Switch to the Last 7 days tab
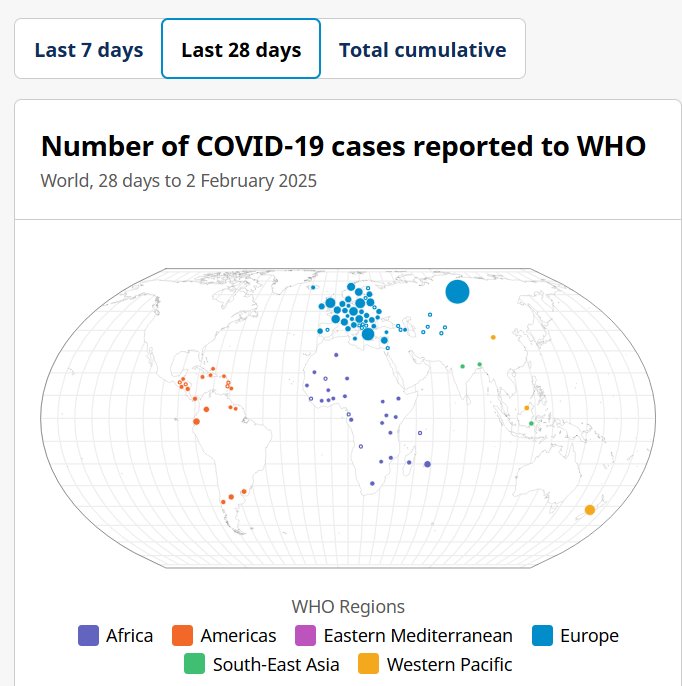 [x=88, y=50]
